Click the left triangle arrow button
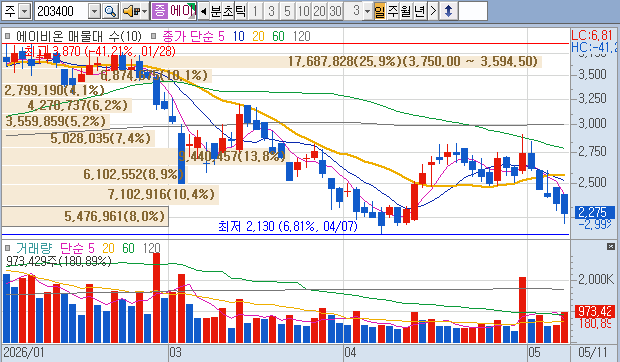Screen dimensions: 620x362 coord(203,11)
